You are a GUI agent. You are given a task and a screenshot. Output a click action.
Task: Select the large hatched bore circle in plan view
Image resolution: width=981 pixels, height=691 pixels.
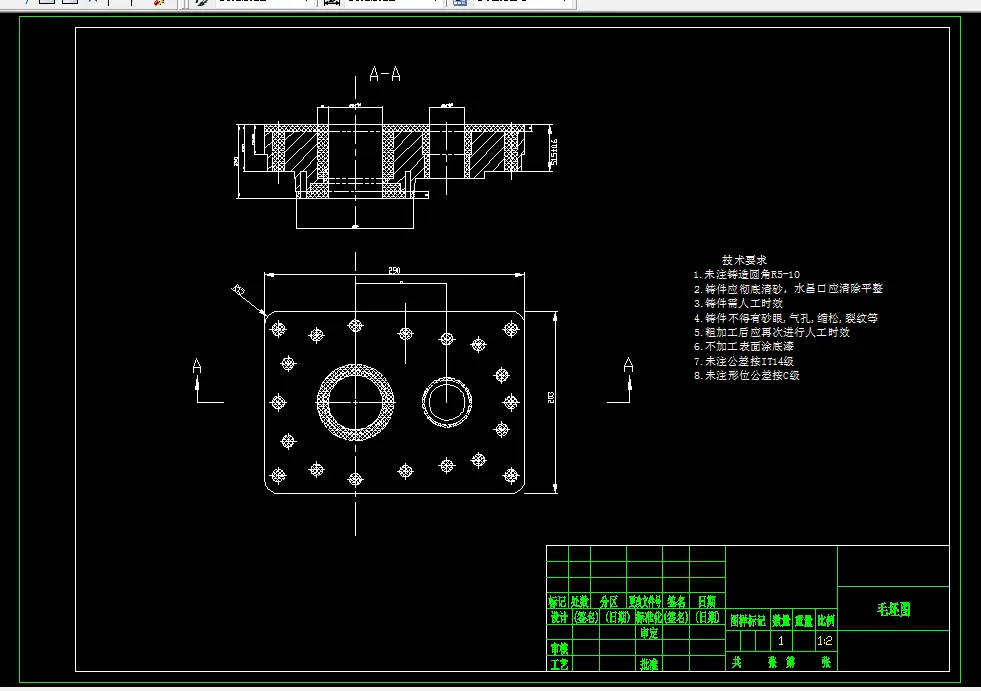coord(355,402)
